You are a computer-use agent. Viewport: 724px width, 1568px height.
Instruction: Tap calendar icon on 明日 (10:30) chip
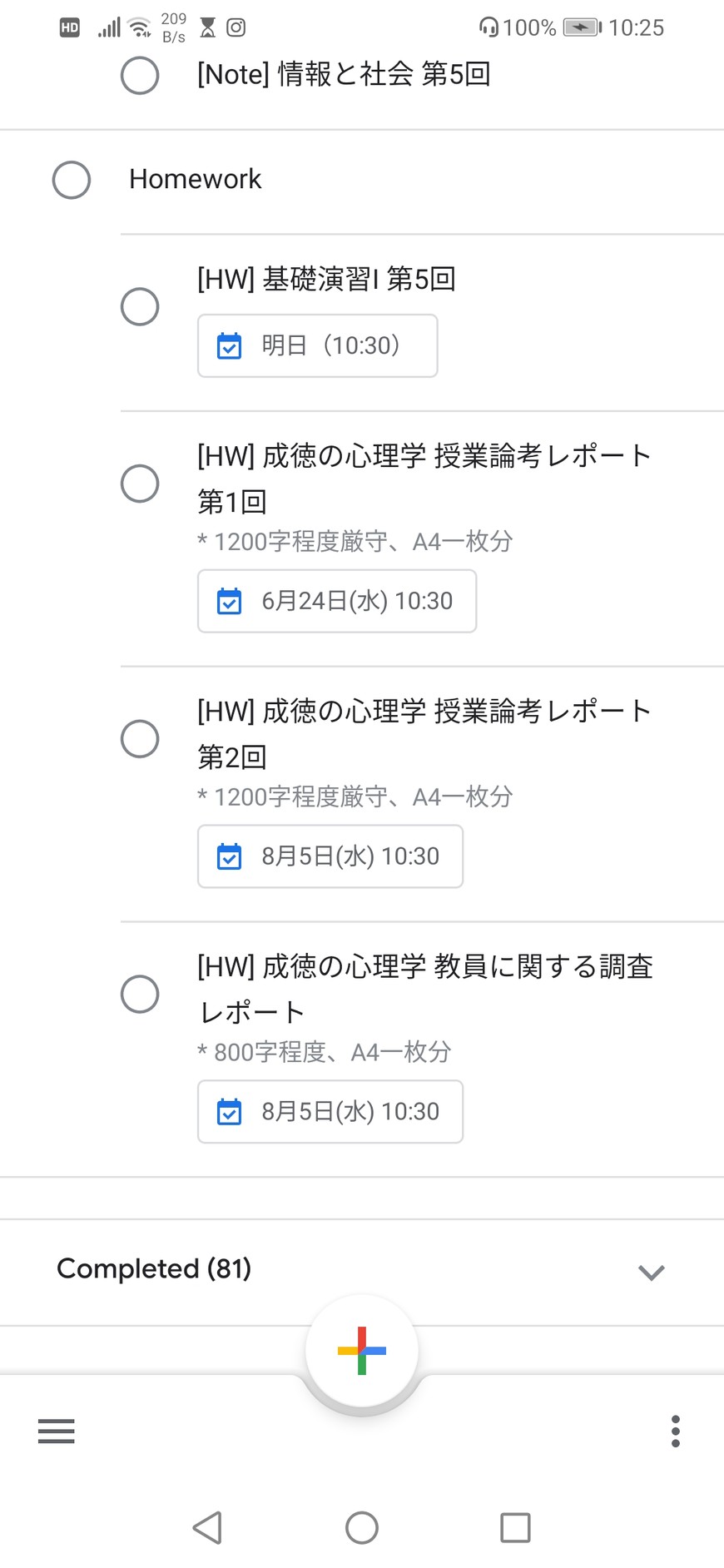tap(229, 345)
